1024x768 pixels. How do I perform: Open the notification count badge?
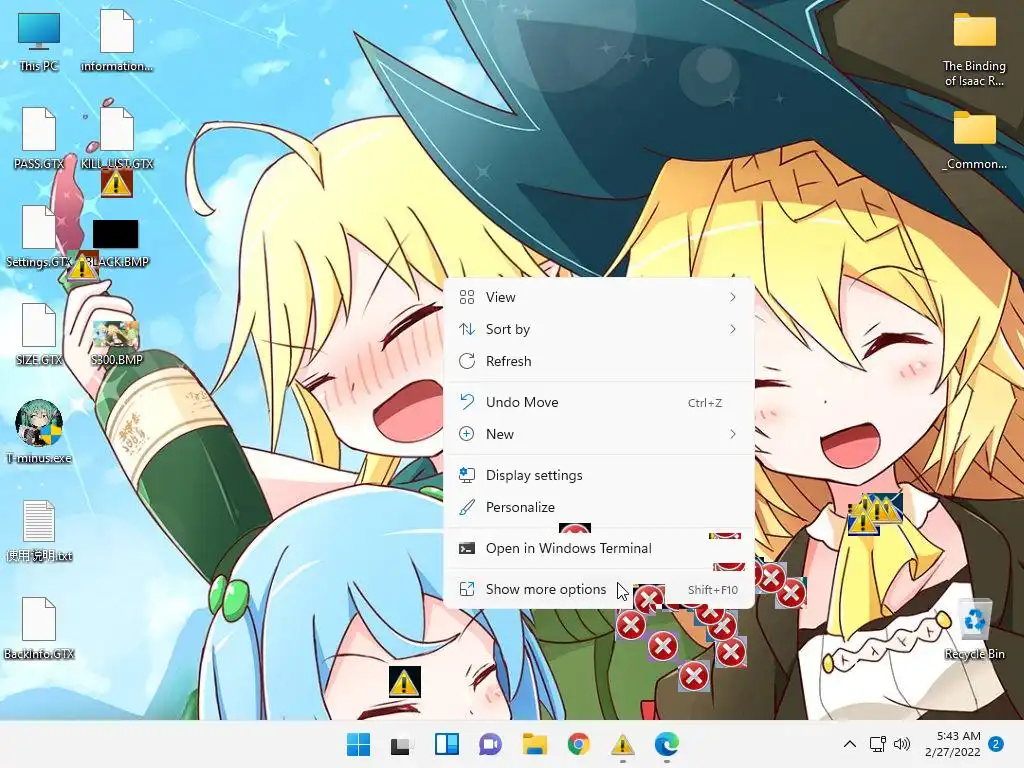996,744
